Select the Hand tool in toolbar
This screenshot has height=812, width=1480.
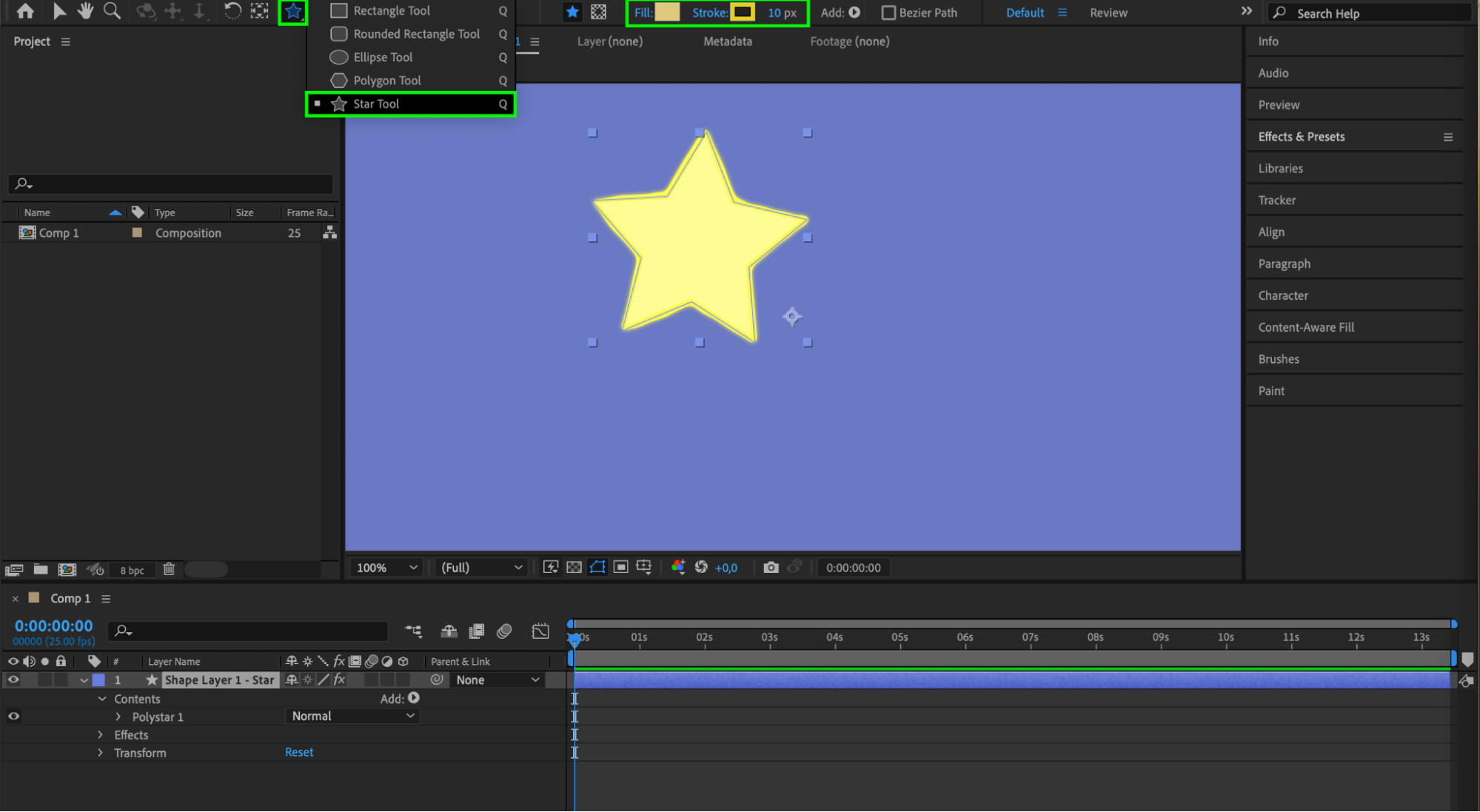[x=86, y=11]
